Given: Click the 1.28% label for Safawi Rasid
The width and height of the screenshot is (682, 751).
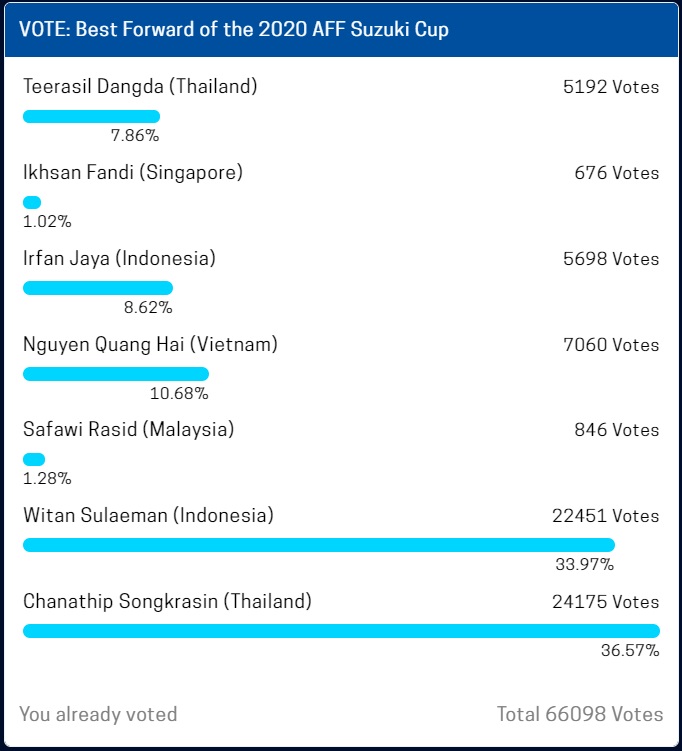Looking at the screenshot, I should pos(47,478).
